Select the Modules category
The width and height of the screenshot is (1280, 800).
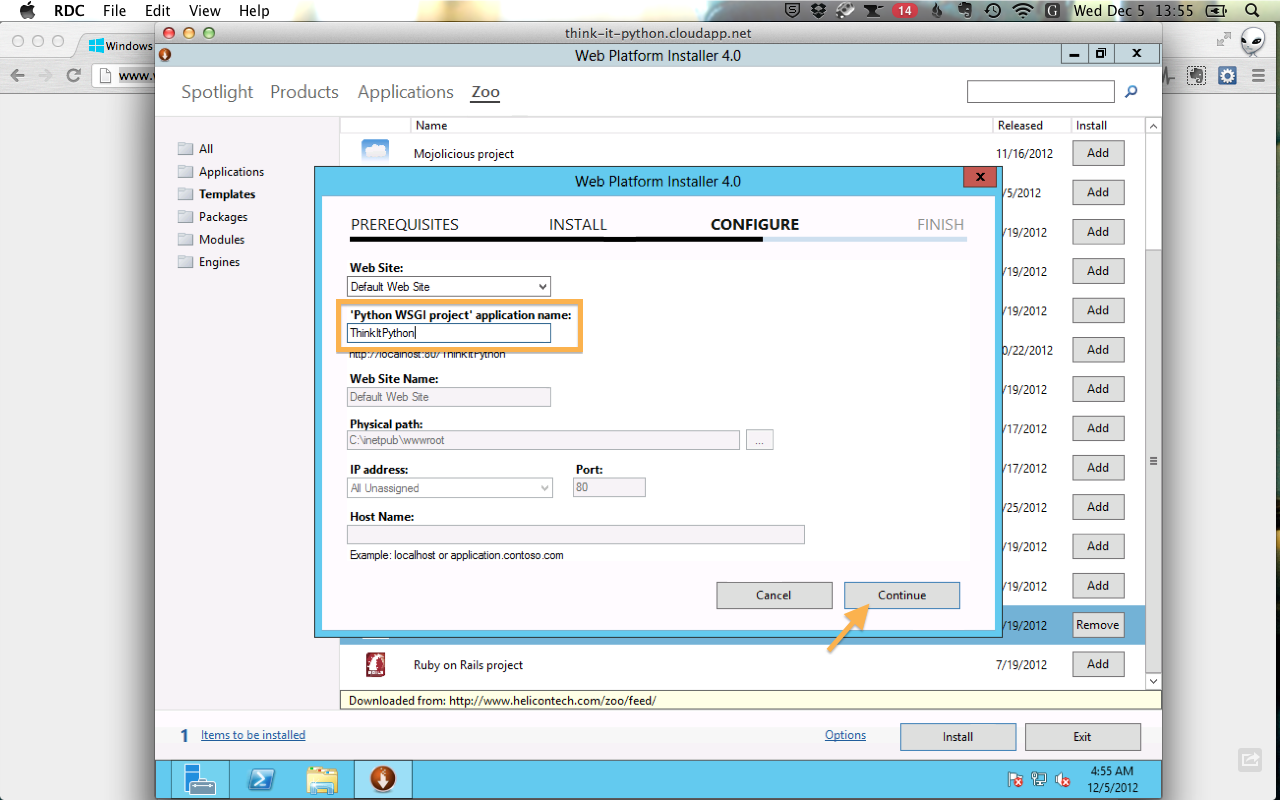(222, 240)
